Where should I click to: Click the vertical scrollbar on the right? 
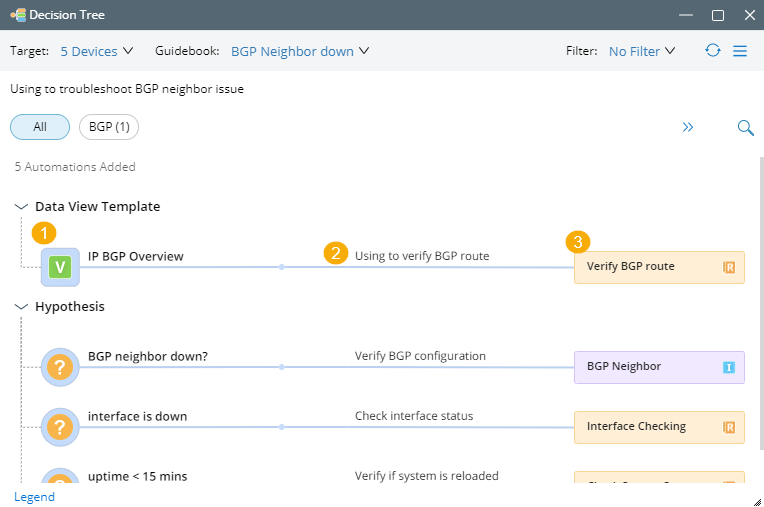coord(761,303)
